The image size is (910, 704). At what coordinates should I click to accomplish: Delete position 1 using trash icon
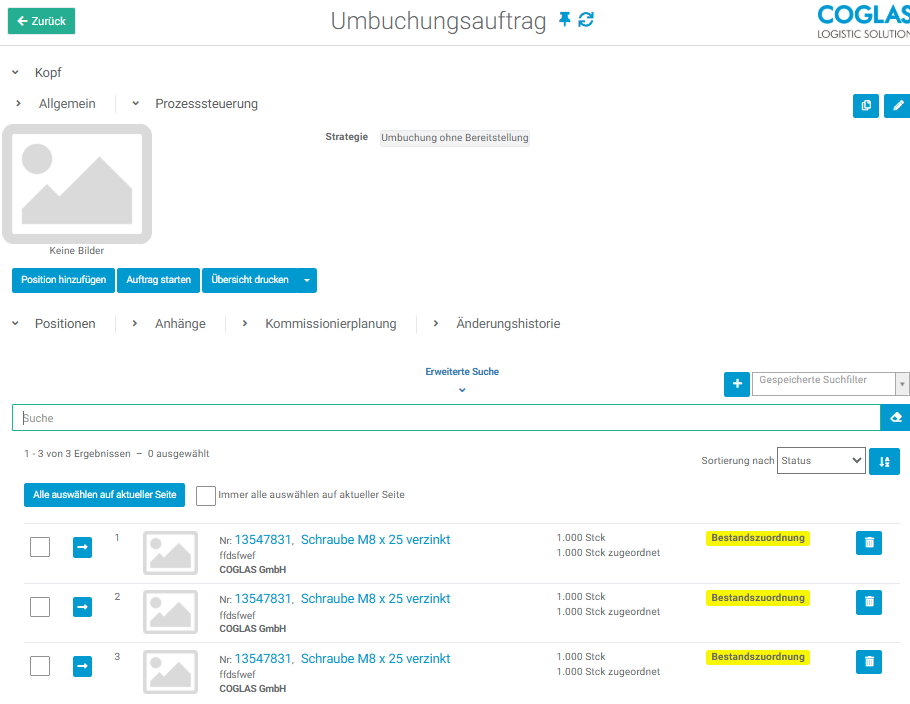[x=869, y=543]
